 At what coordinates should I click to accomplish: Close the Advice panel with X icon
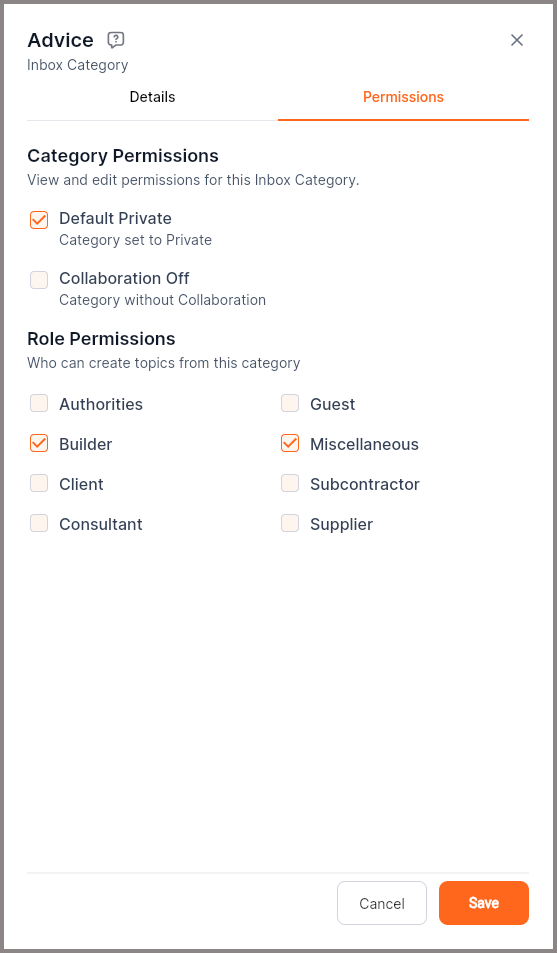pyautogui.click(x=517, y=40)
